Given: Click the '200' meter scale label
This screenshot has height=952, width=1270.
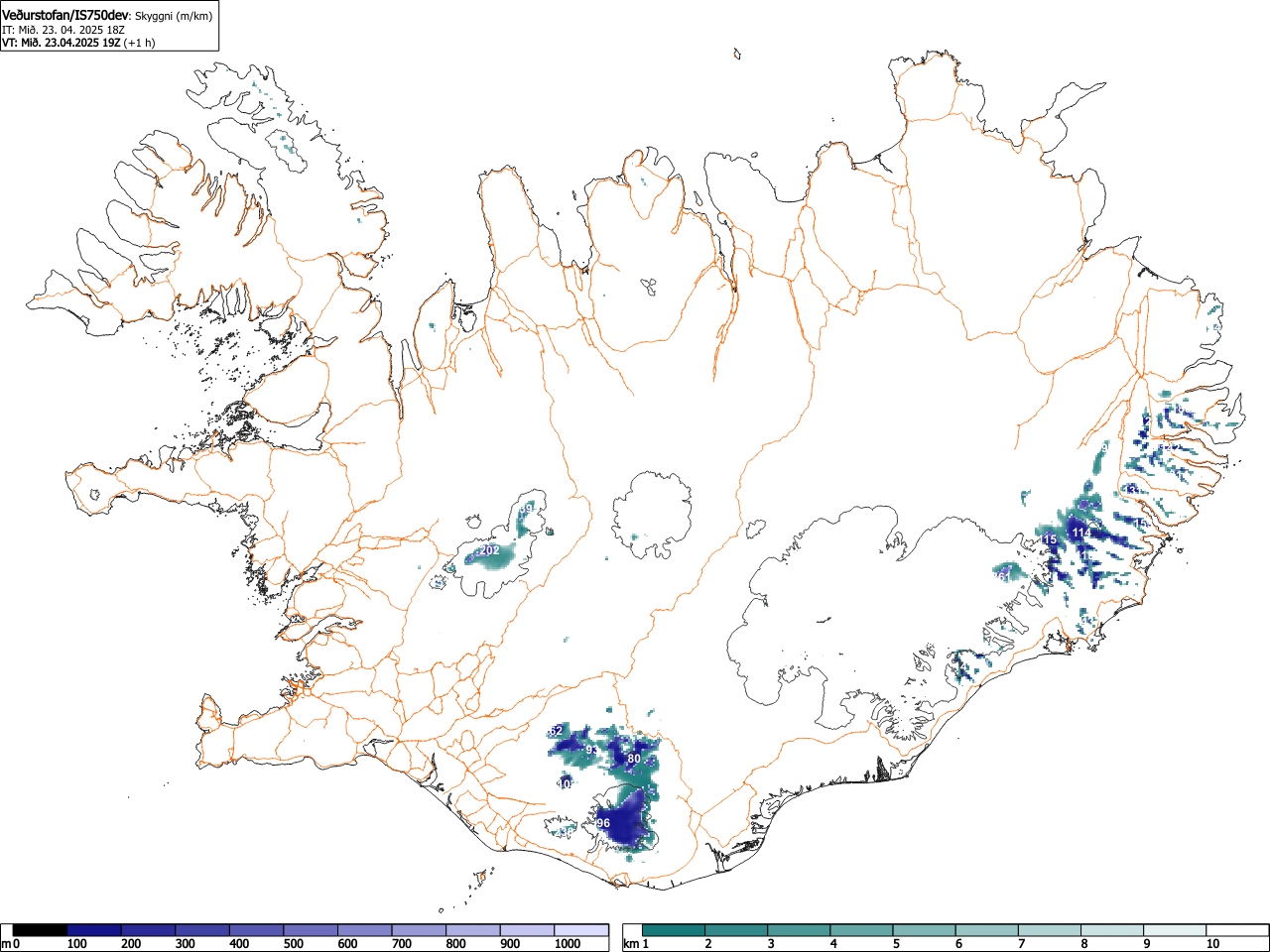Looking at the screenshot, I should coord(130,944).
